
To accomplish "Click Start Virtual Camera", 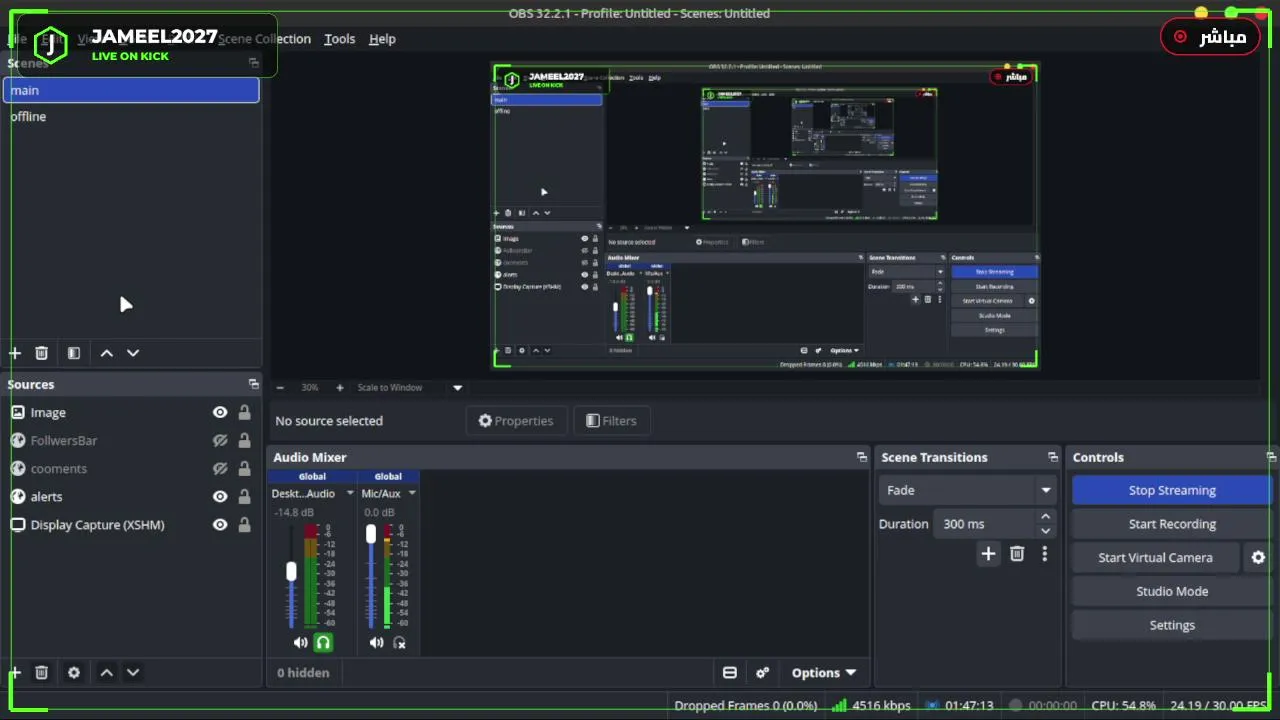I will (x=1155, y=558).
